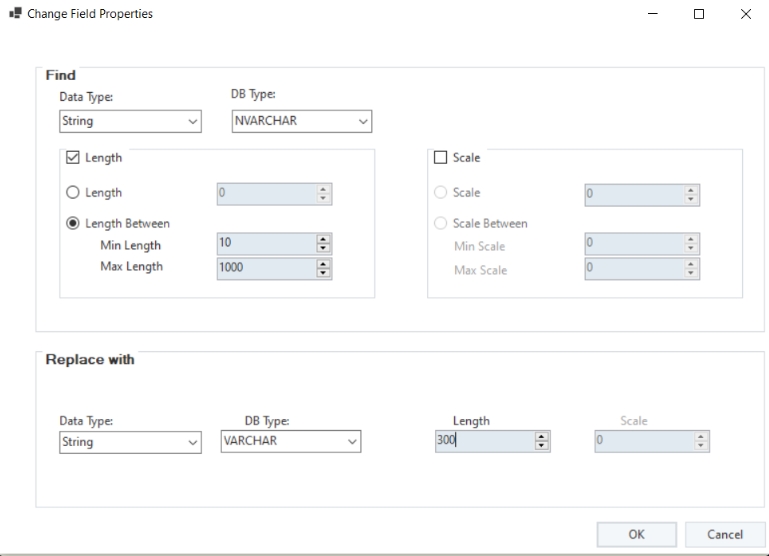Image resolution: width=769 pixels, height=556 pixels.
Task: Increase Replace with Length using up arrow
Action: (541, 436)
